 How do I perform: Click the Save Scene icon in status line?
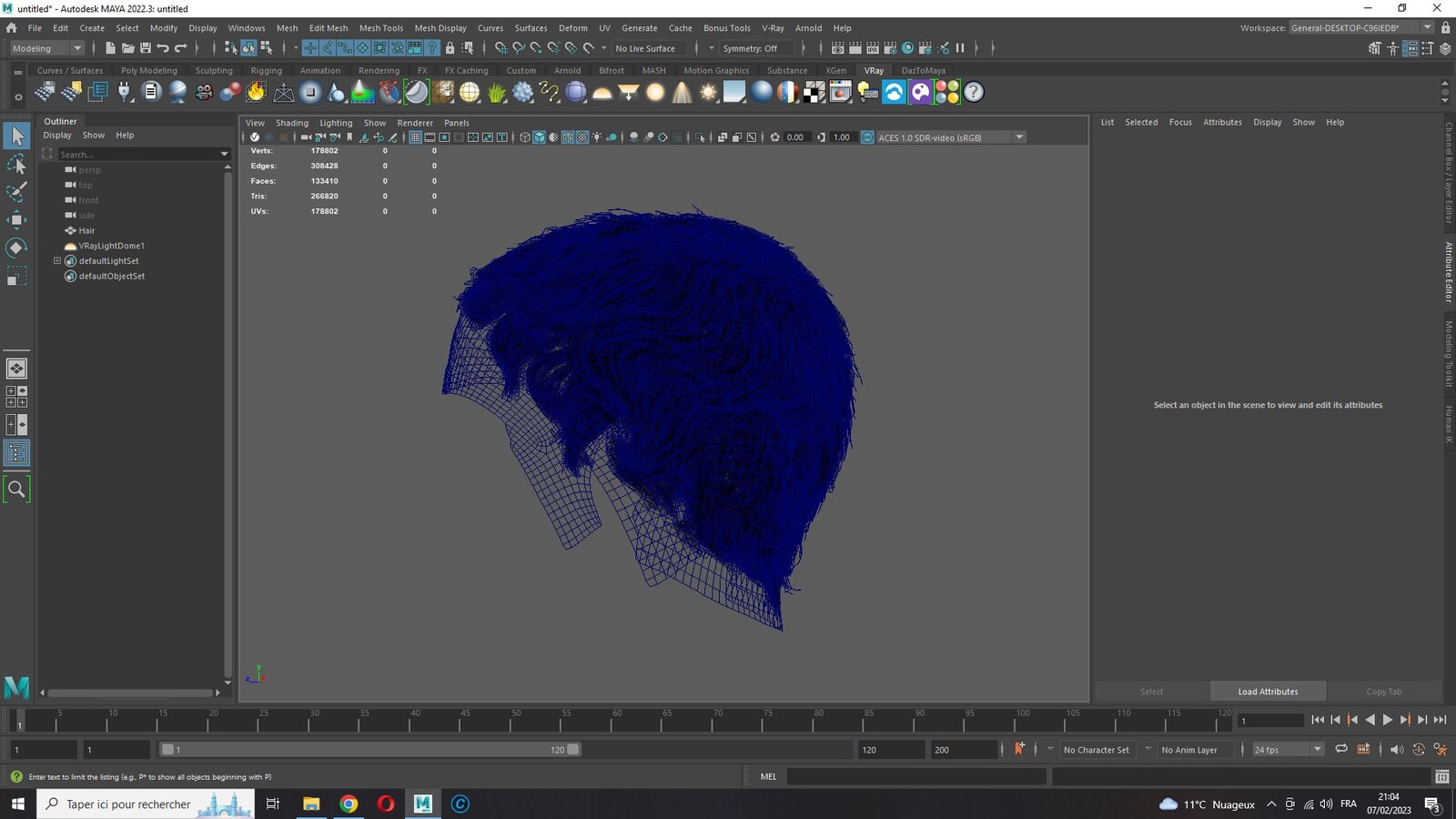tap(145, 48)
